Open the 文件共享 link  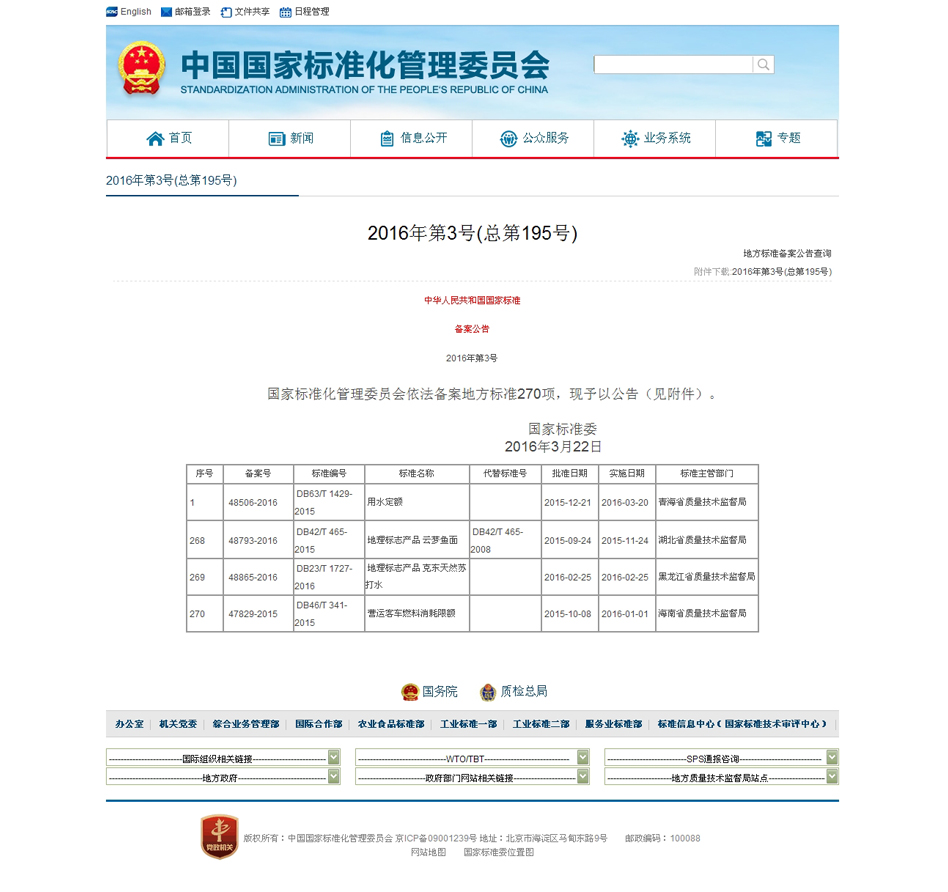[x=252, y=12]
